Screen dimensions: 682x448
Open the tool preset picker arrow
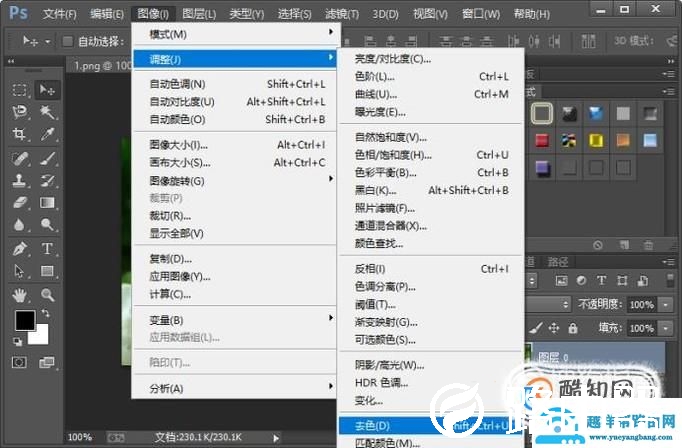(47, 42)
